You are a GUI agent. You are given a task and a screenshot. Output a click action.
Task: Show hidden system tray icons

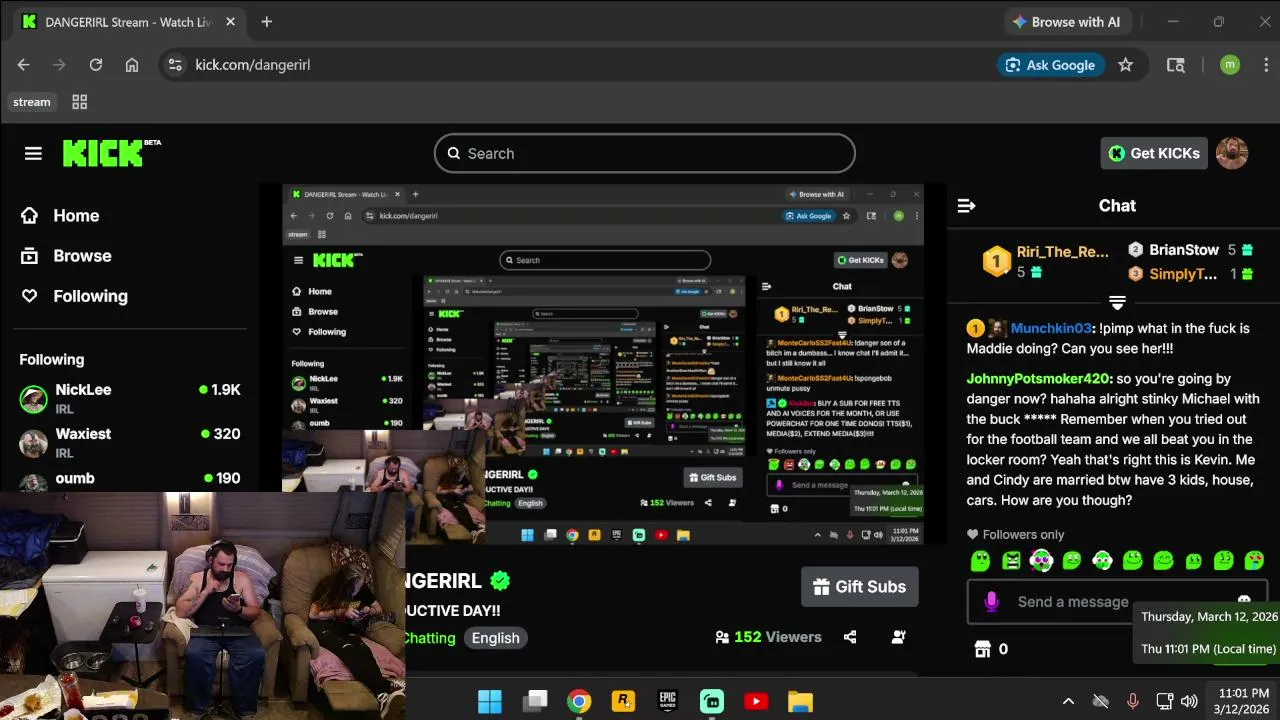pos(1068,702)
